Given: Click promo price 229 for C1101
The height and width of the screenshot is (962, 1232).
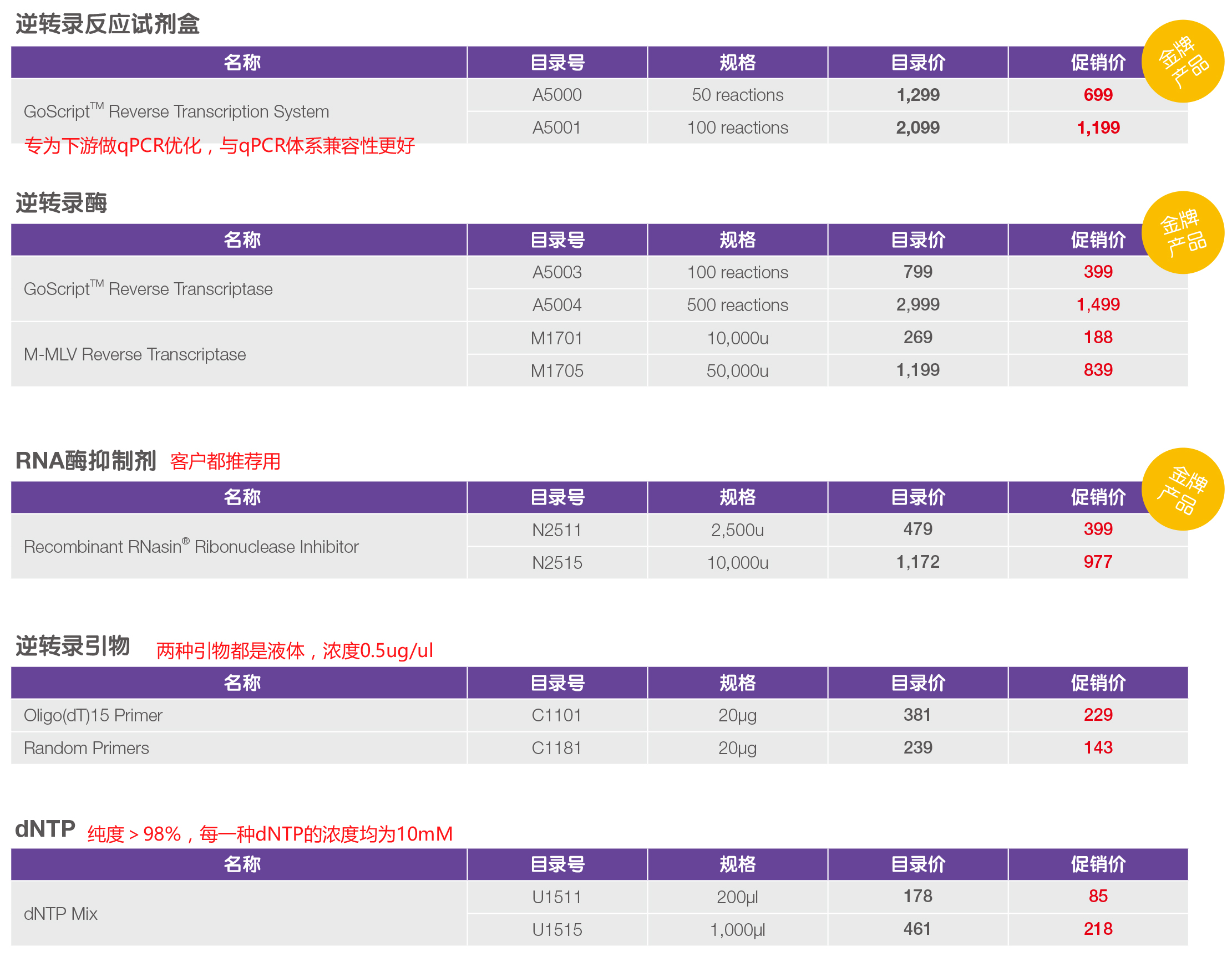Looking at the screenshot, I should 1098,715.
